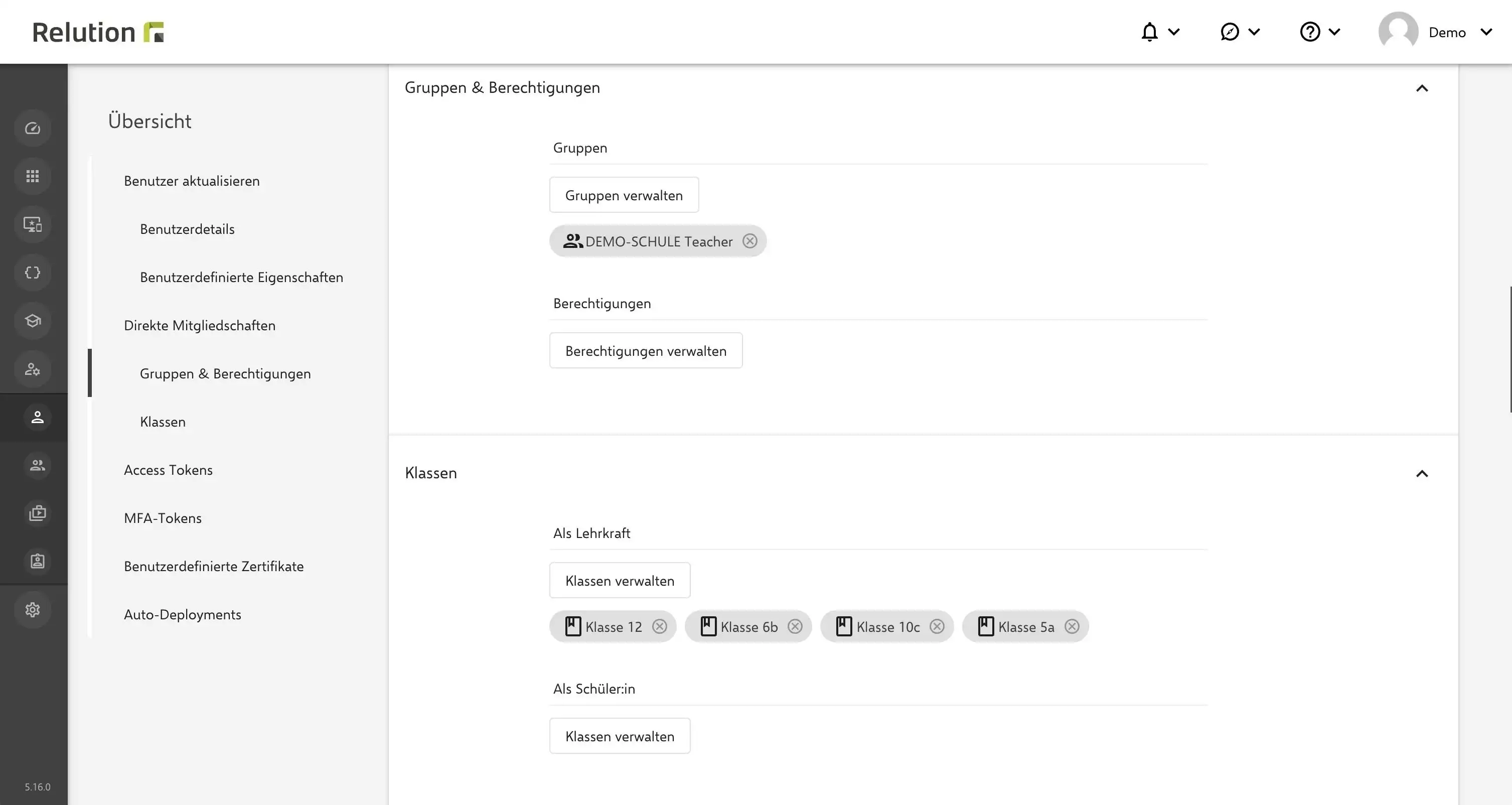Image resolution: width=1512 pixels, height=805 pixels.
Task: Open the compass explore menu
Action: tap(1240, 32)
